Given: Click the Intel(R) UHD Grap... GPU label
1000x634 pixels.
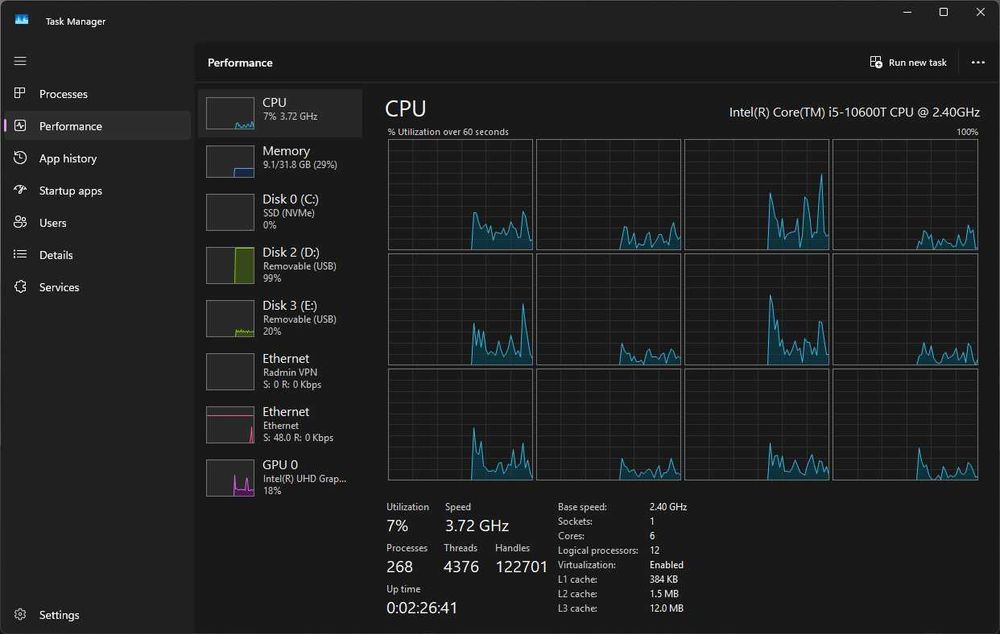Looking at the screenshot, I should tap(305, 478).
